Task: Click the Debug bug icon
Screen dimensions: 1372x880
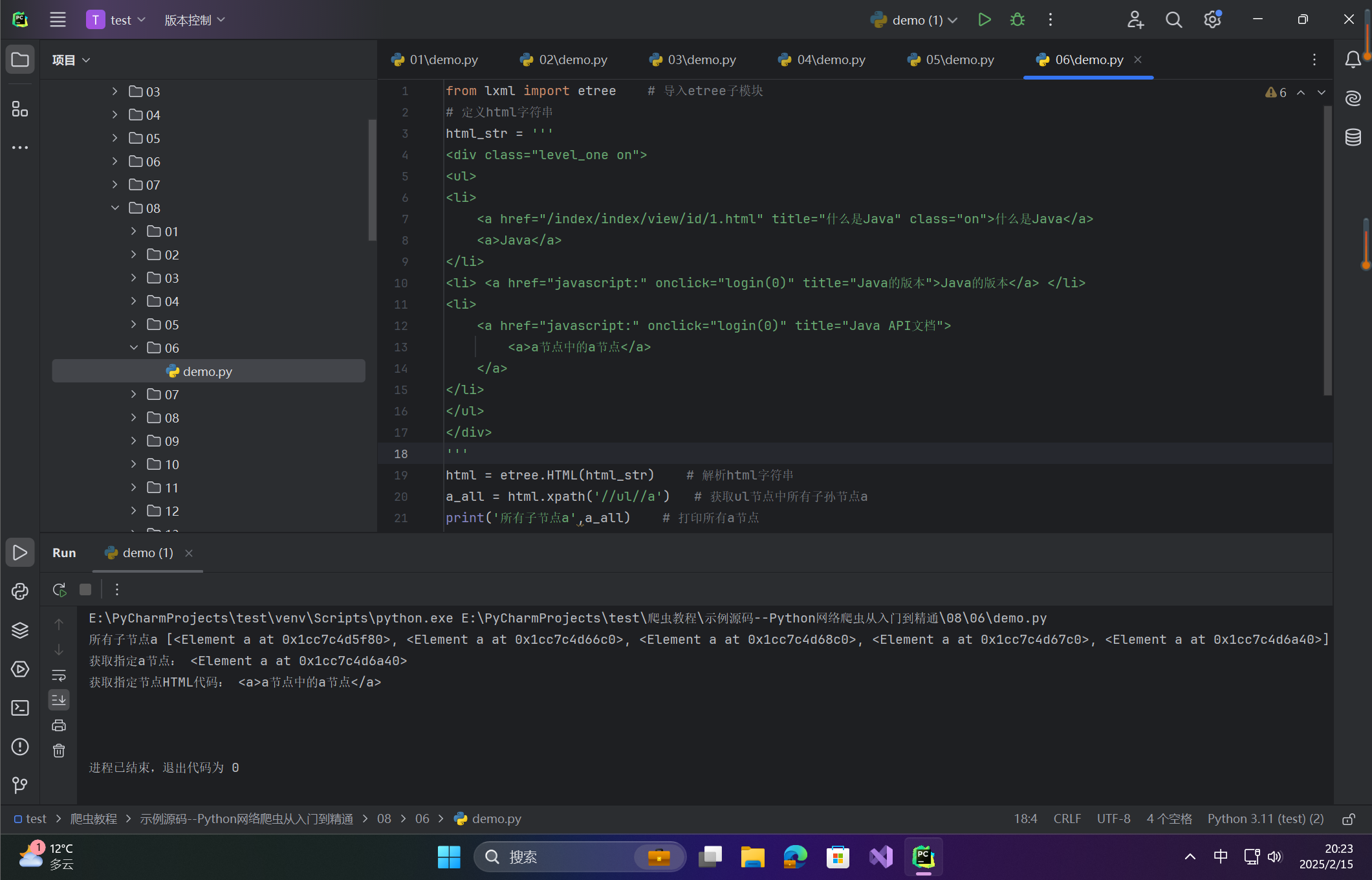Action: [1017, 20]
